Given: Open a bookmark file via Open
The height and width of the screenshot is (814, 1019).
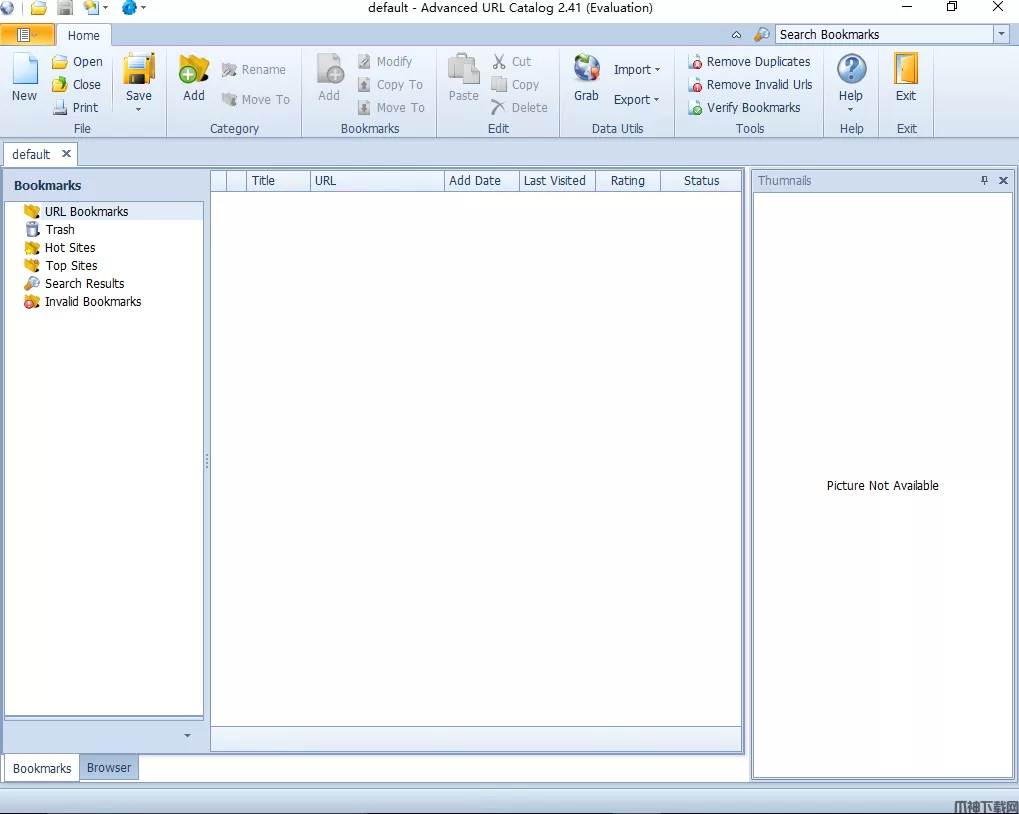Looking at the screenshot, I should pyautogui.click(x=77, y=62).
